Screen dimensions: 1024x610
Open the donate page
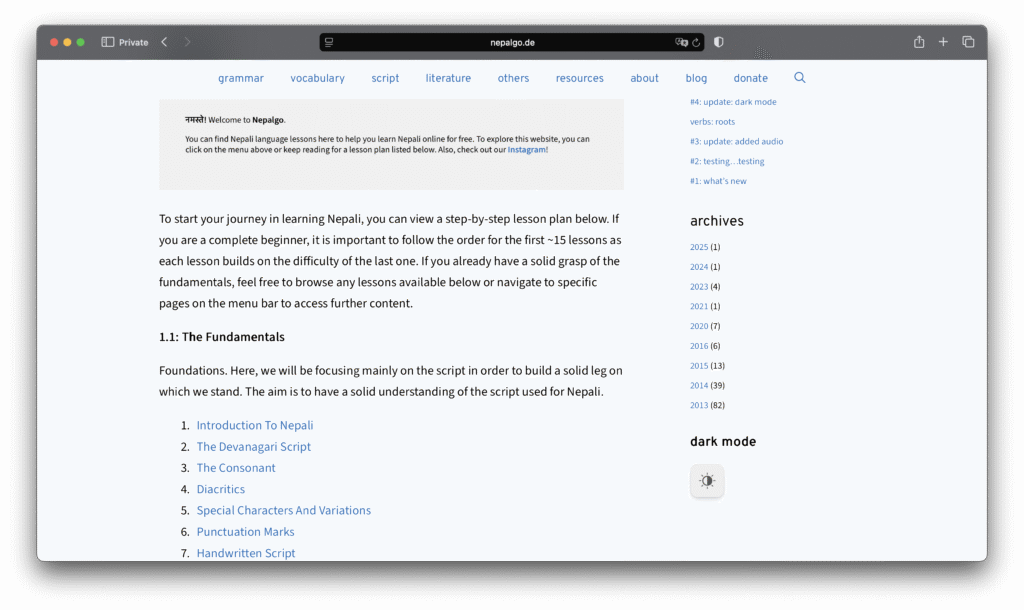(x=750, y=78)
